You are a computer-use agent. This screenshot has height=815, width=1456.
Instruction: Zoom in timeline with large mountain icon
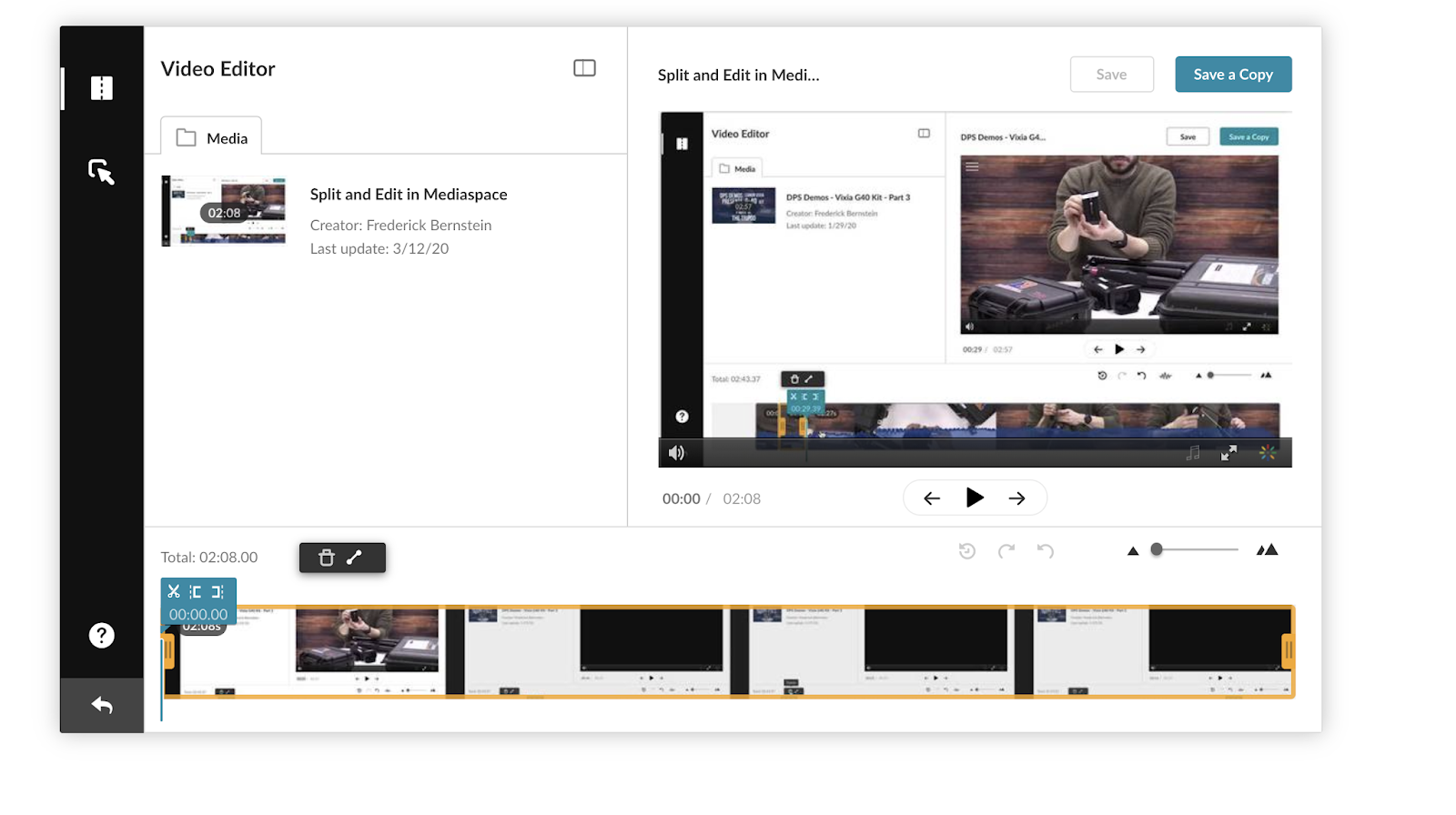click(1268, 549)
